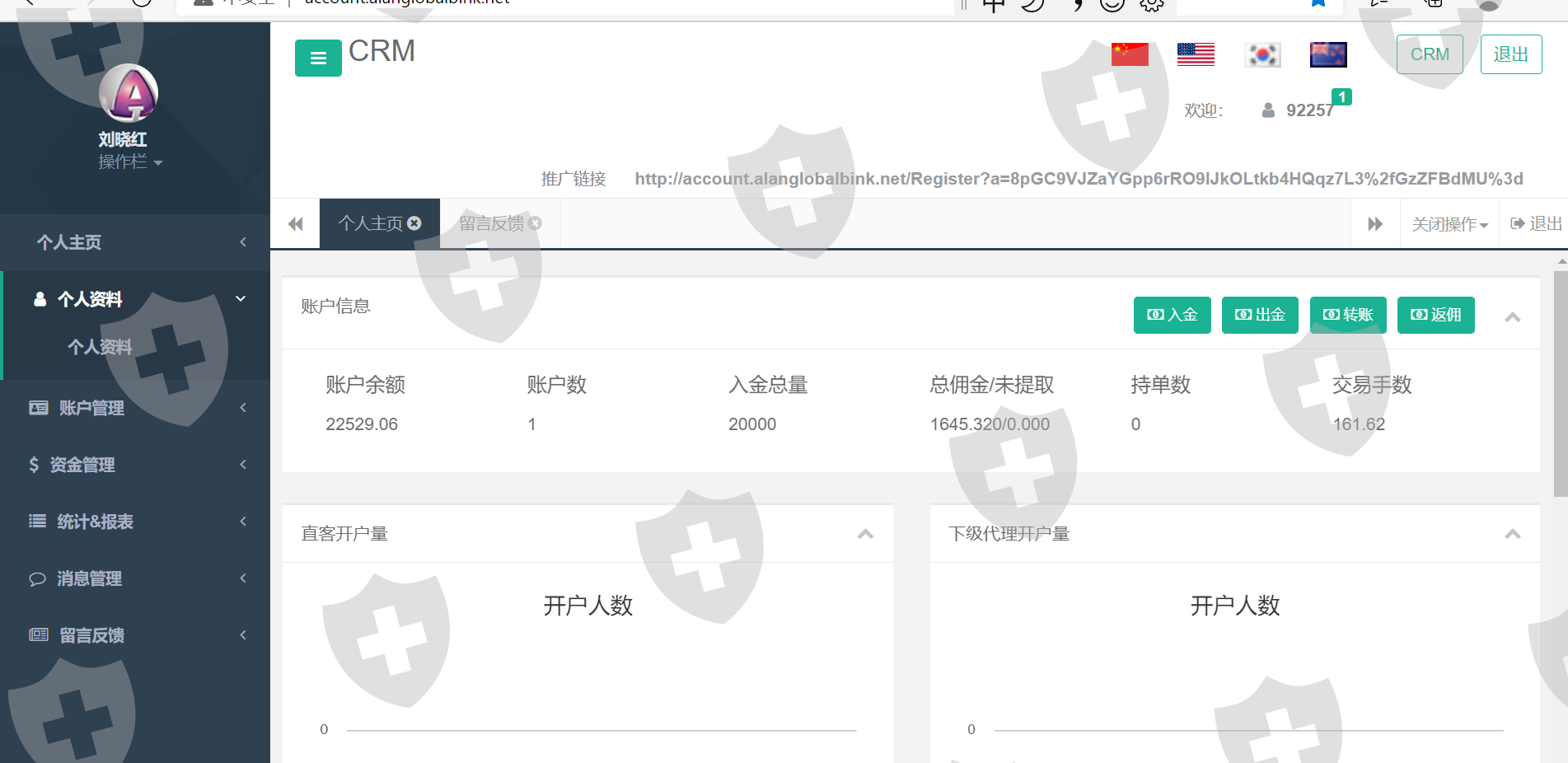Collapse the 账户信息 panel
The height and width of the screenshot is (763, 1568).
click(x=1513, y=317)
